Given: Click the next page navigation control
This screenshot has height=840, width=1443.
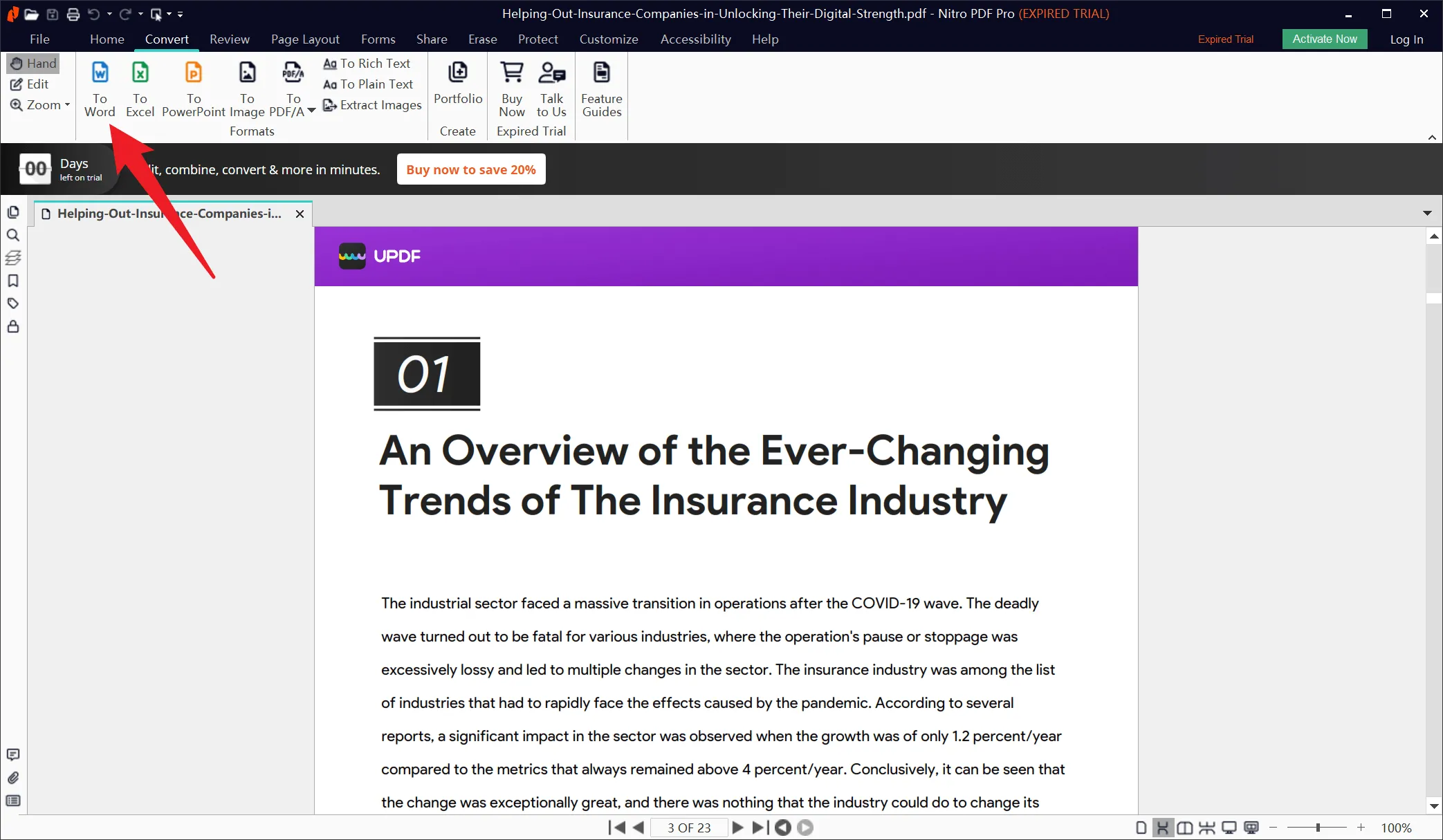Looking at the screenshot, I should [x=737, y=827].
